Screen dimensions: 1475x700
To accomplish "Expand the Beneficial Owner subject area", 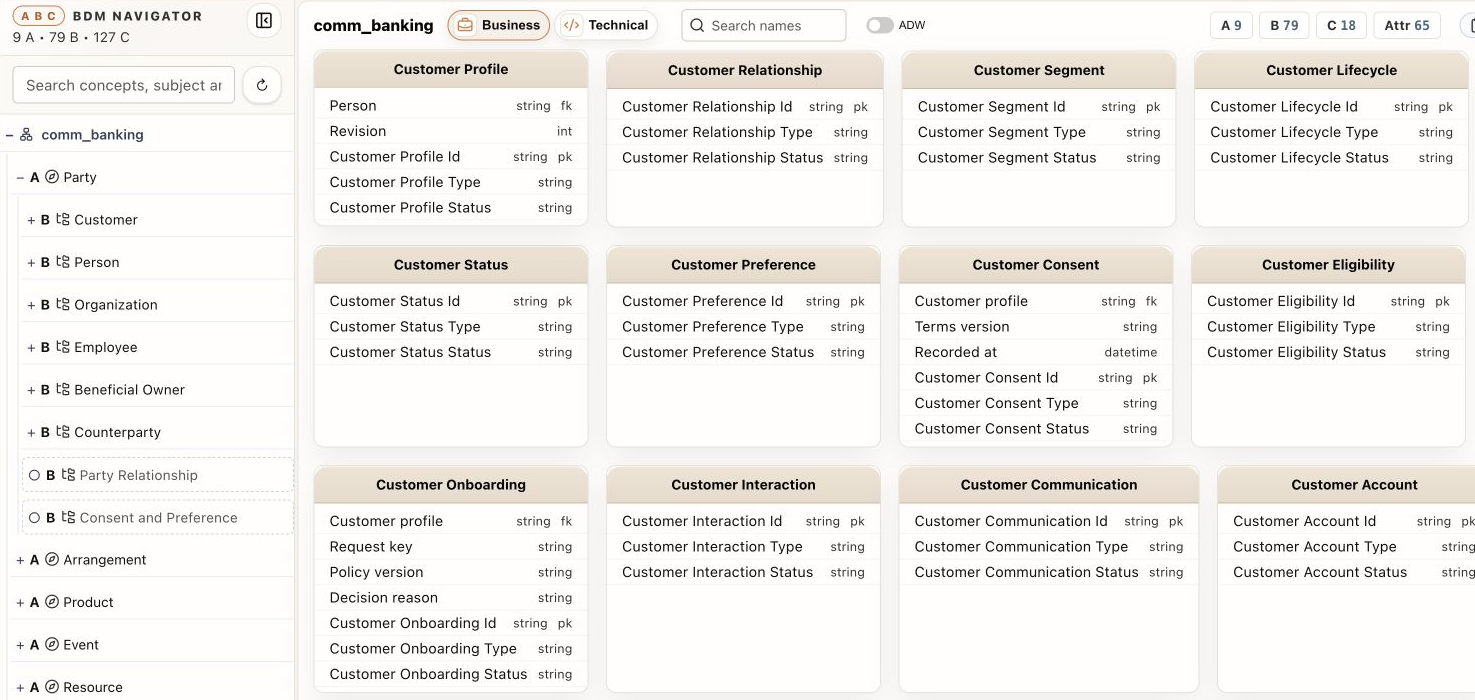I will 31,390.
